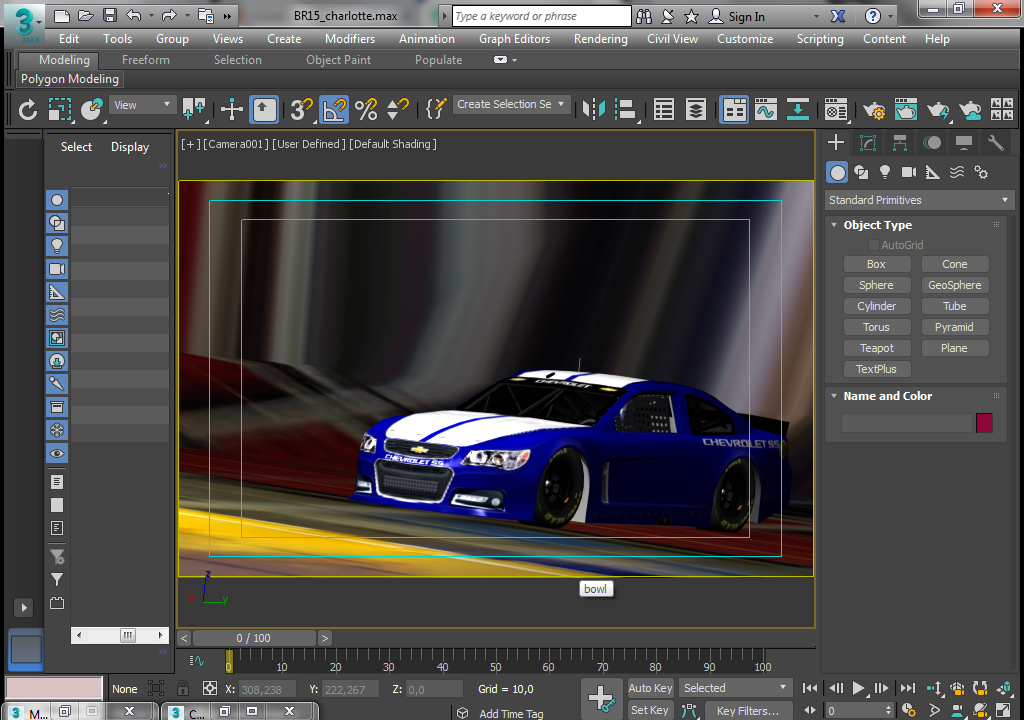Switch to the Object Paint ribbon tab

338,59
